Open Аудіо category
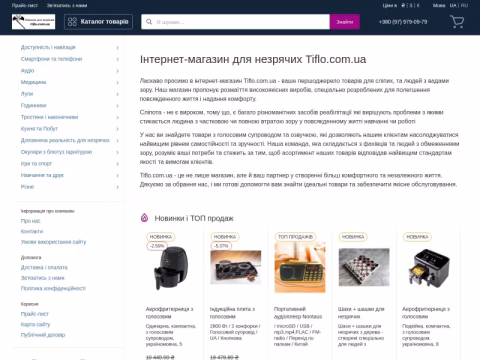The width and height of the screenshot is (480, 360). pos(27,71)
